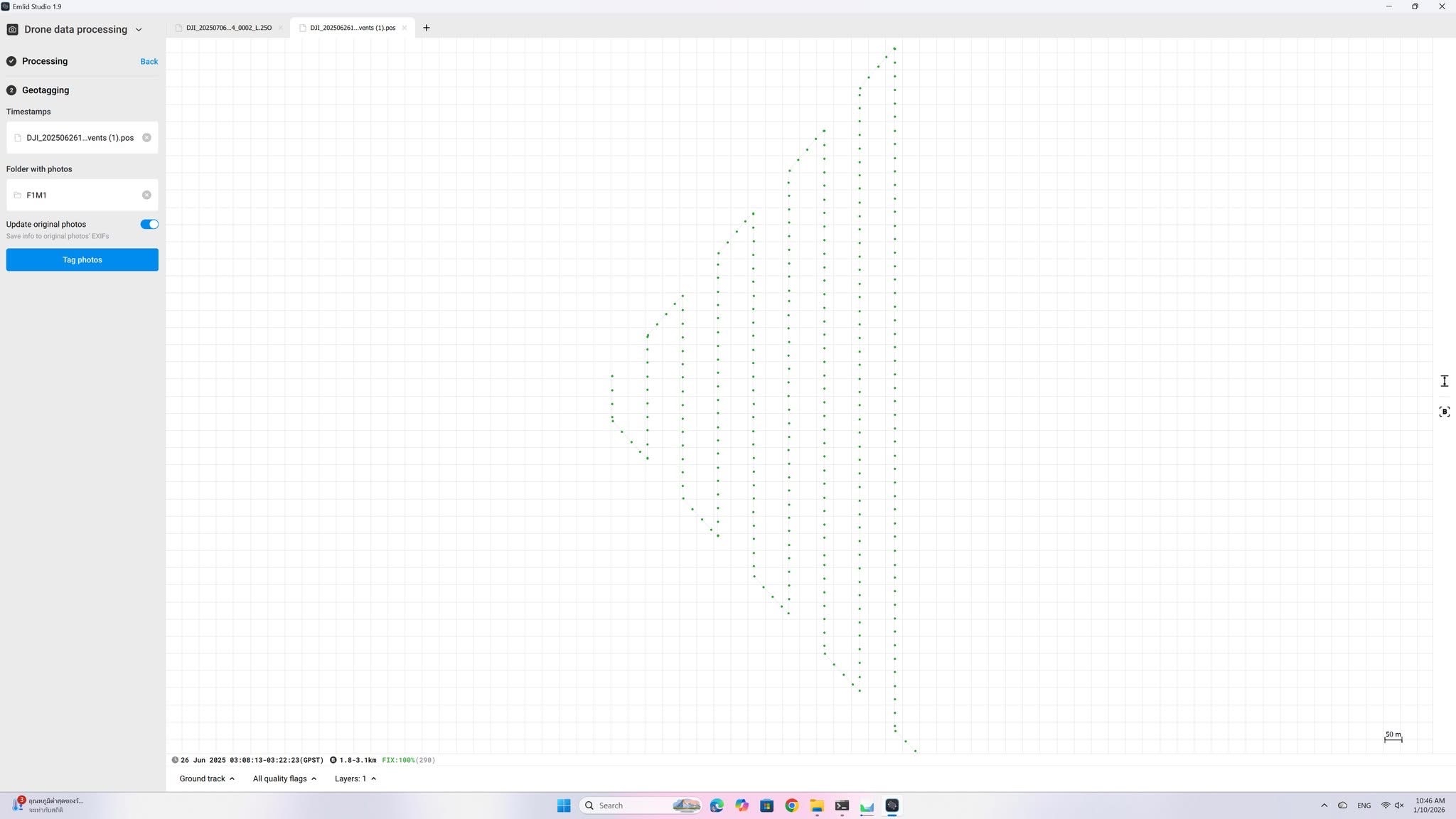Add a new tab with plus button
Image resolution: width=1456 pixels, height=819 pixels.
[426, 28]
